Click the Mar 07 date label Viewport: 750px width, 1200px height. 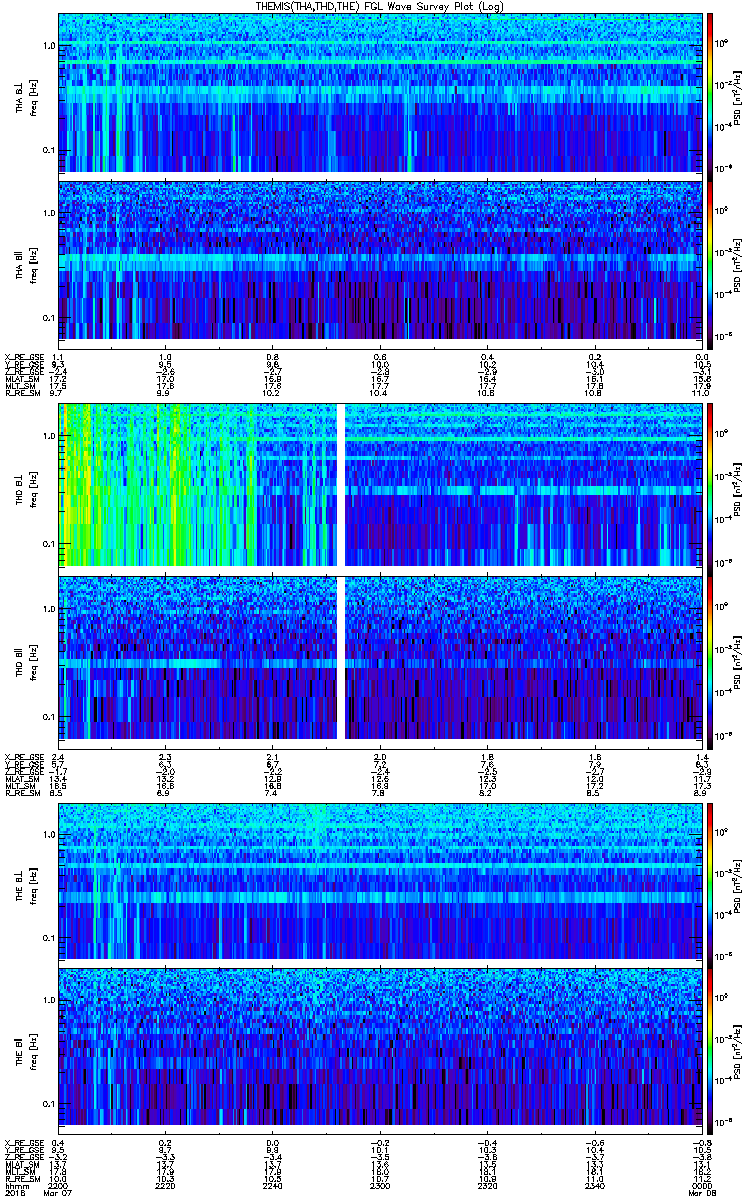click(x=59, y=1192)
